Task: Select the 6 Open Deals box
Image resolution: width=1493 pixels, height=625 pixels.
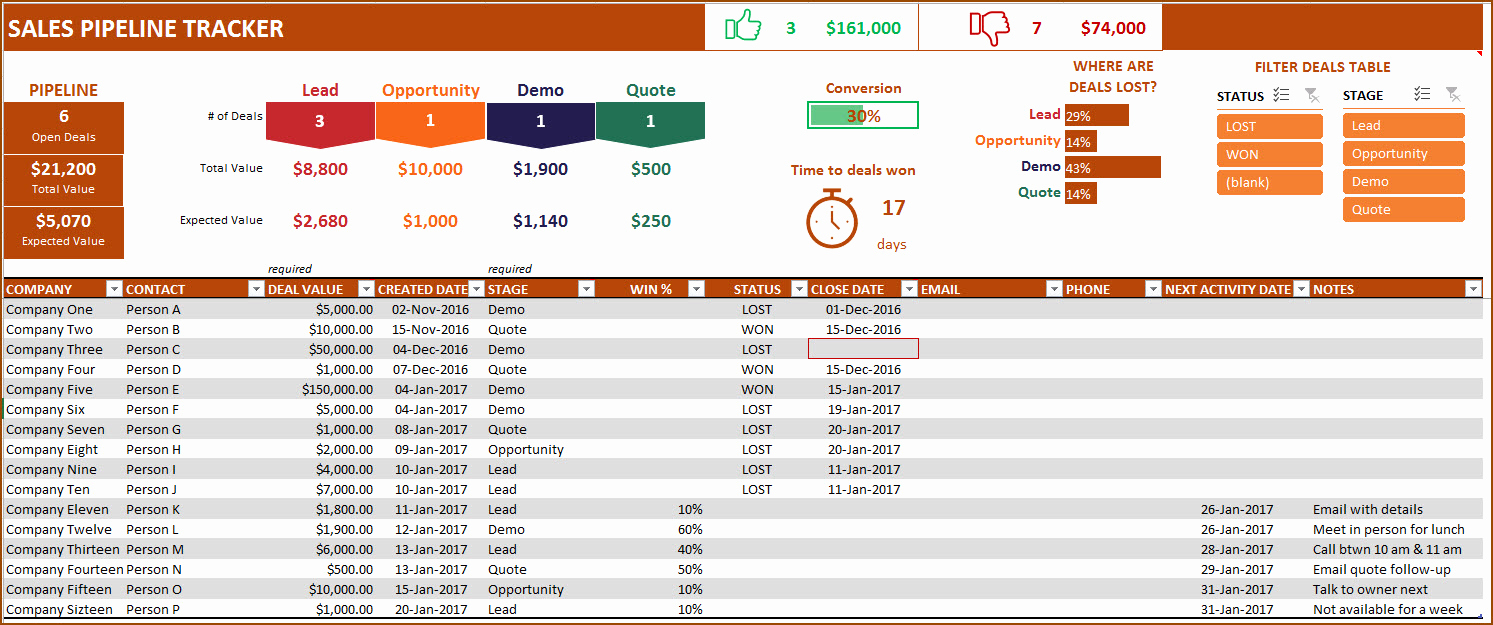Action: pos(64,127)
